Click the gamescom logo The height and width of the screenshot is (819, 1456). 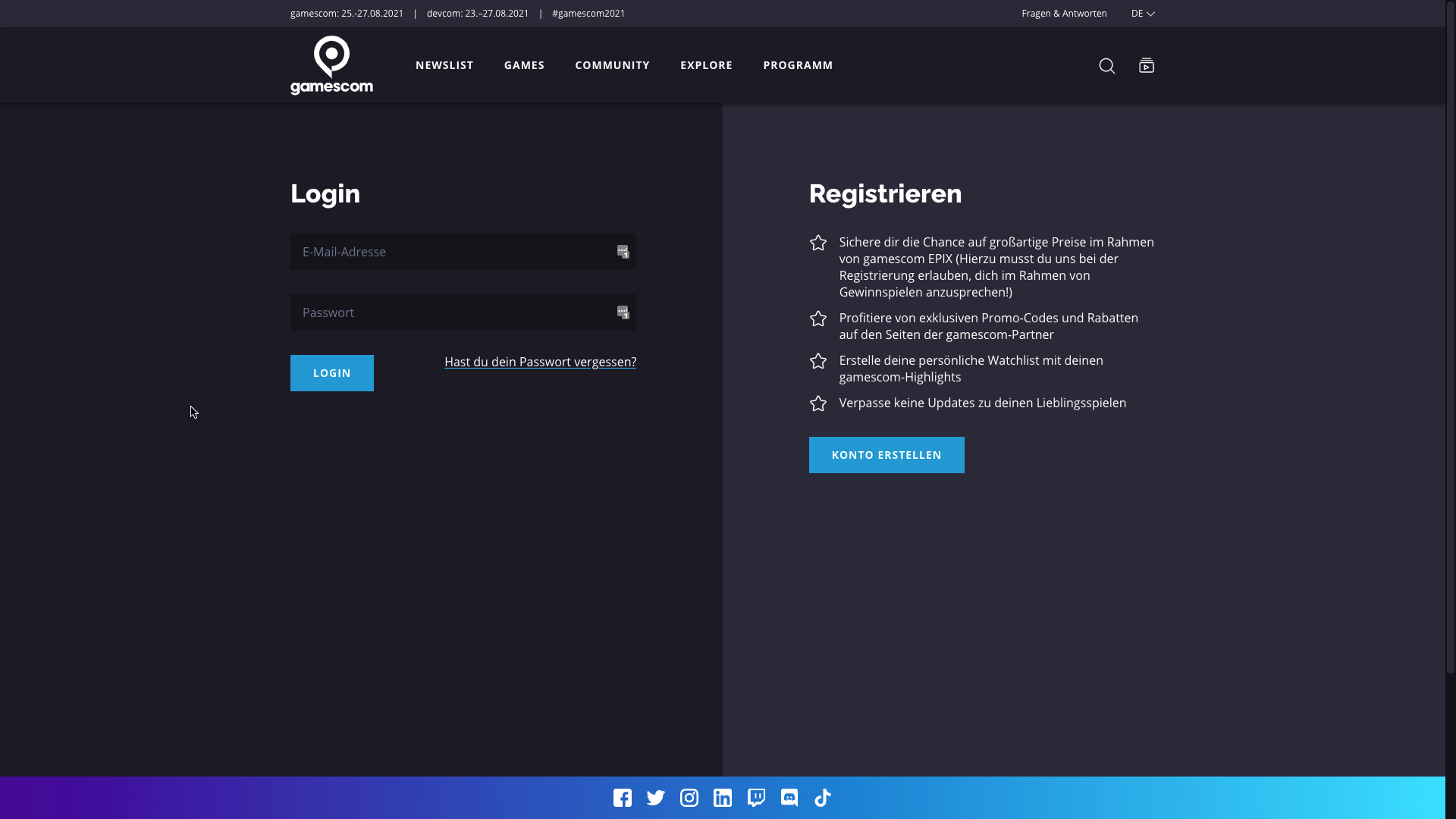[x=331, y=65]
